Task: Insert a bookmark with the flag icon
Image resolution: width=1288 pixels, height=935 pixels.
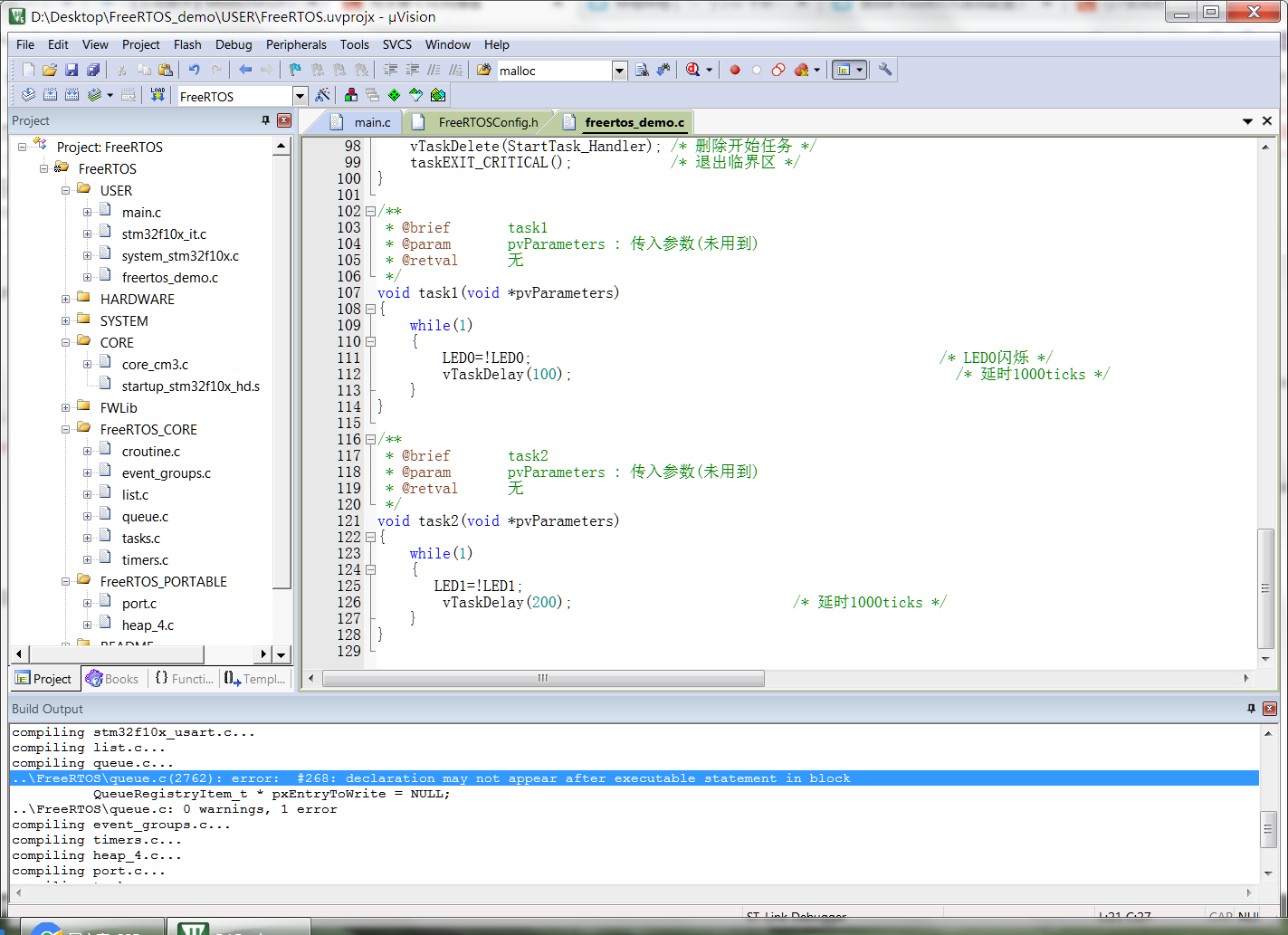Action: click(295, 70)
